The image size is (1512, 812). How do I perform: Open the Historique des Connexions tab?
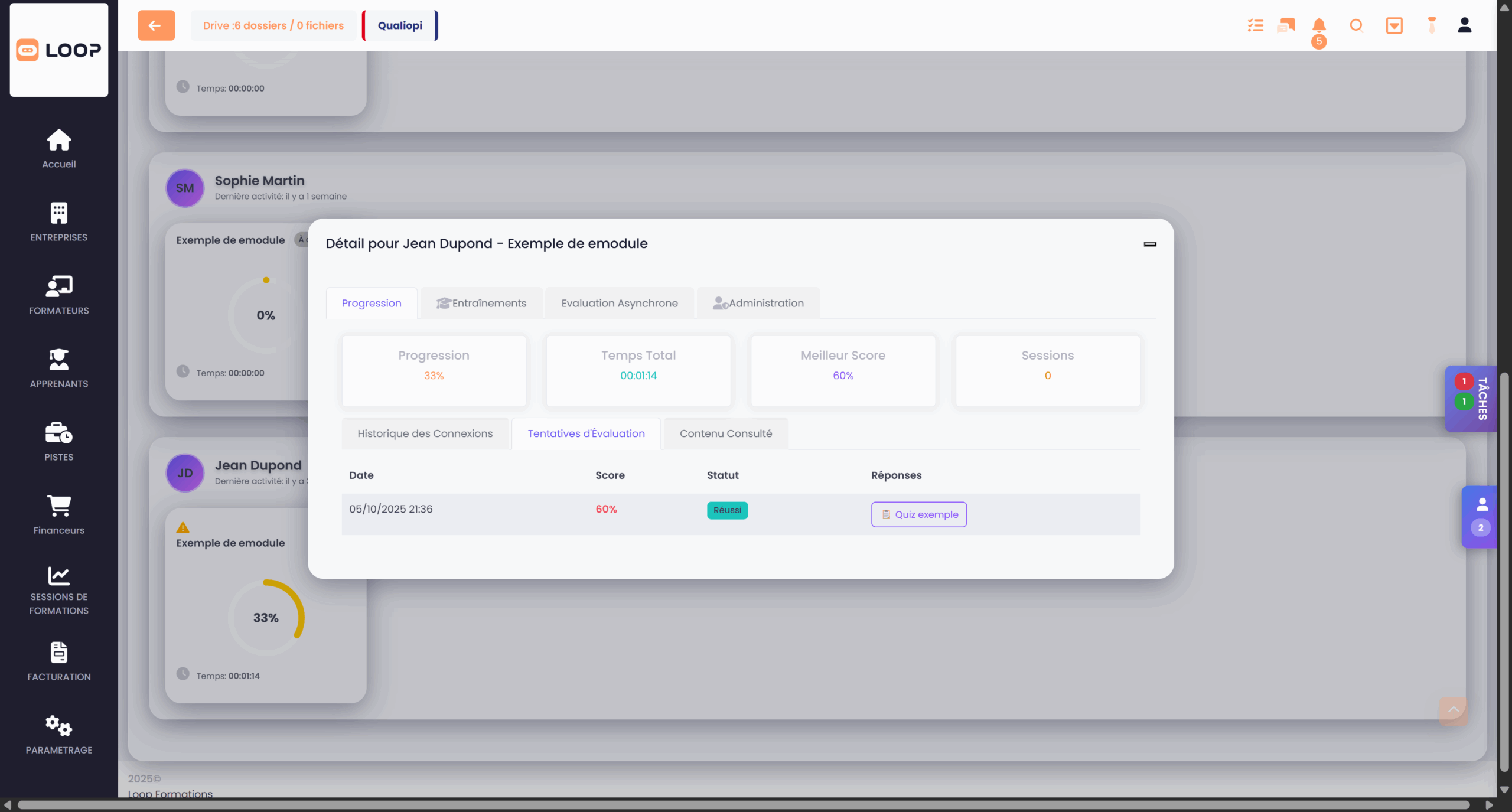pos(425,433)
